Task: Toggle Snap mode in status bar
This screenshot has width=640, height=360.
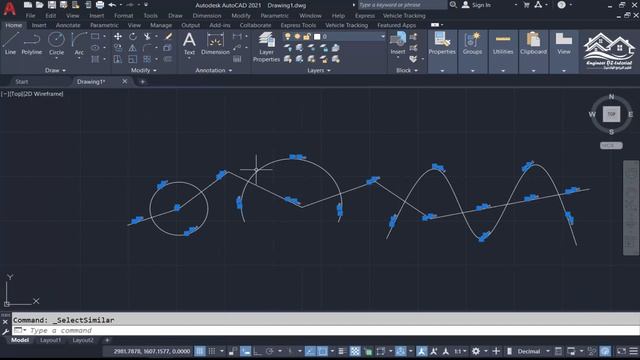Action: tap(212, 351)
